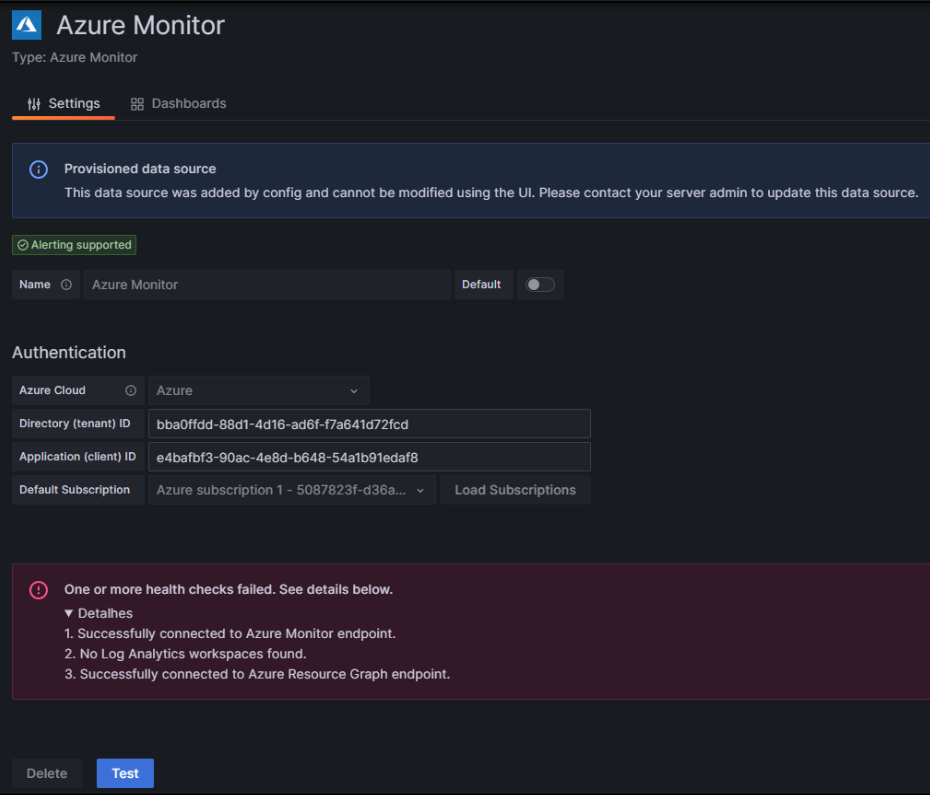Open the Azure Cloud dropdown
This screenshot has height=795, width=930.
[x=259, y=390]
